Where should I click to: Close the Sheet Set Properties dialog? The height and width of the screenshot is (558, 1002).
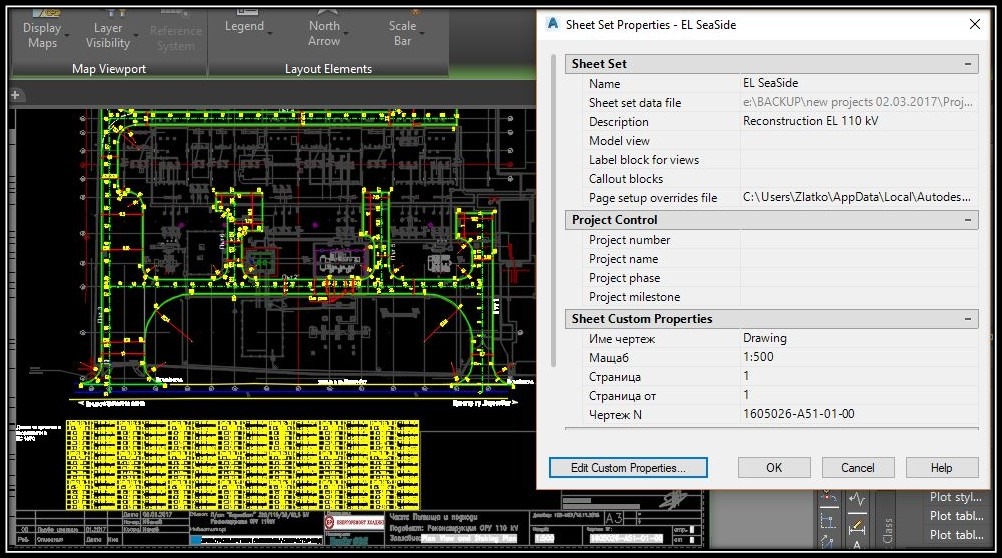(x=975, y=24)
